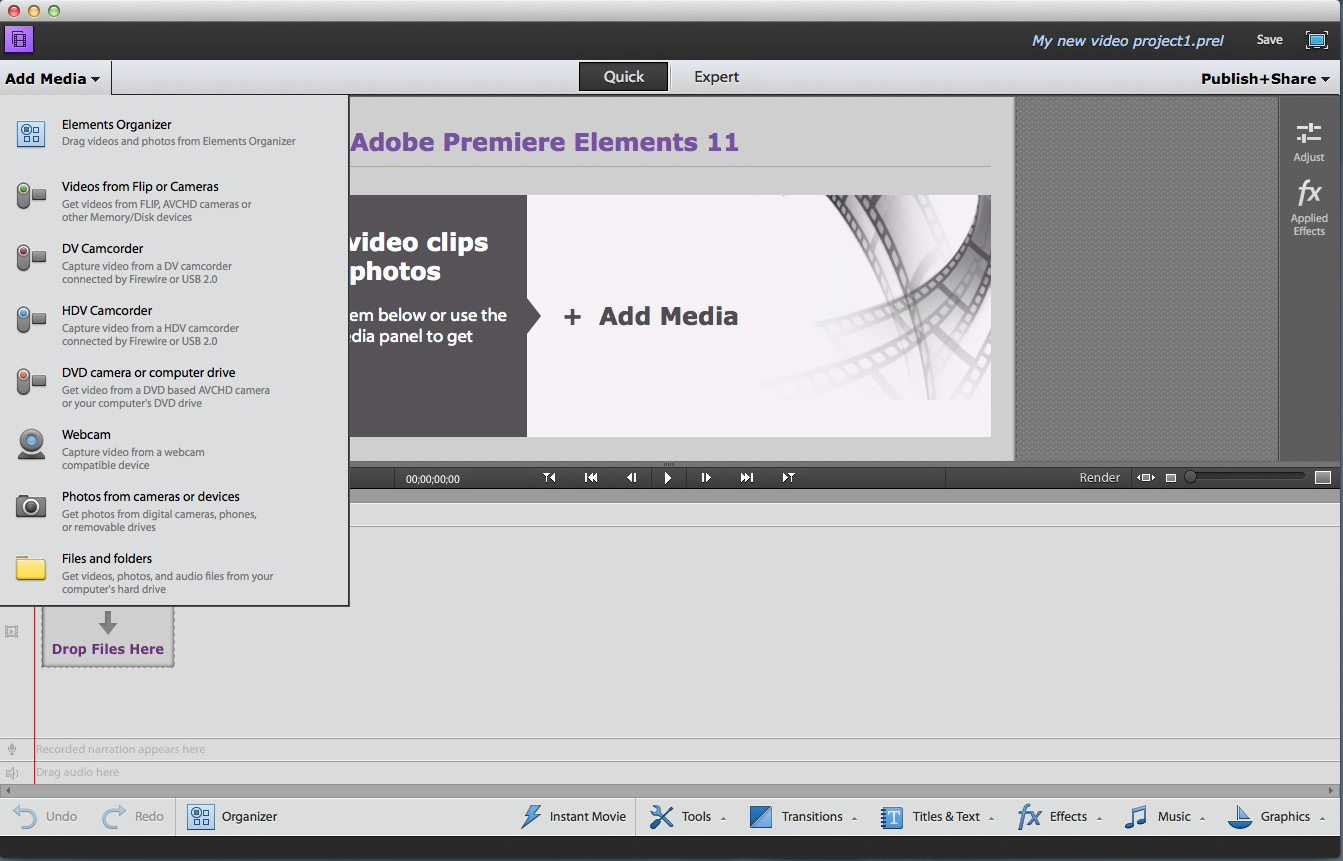Click the Files and folders icon

[31, 568]
